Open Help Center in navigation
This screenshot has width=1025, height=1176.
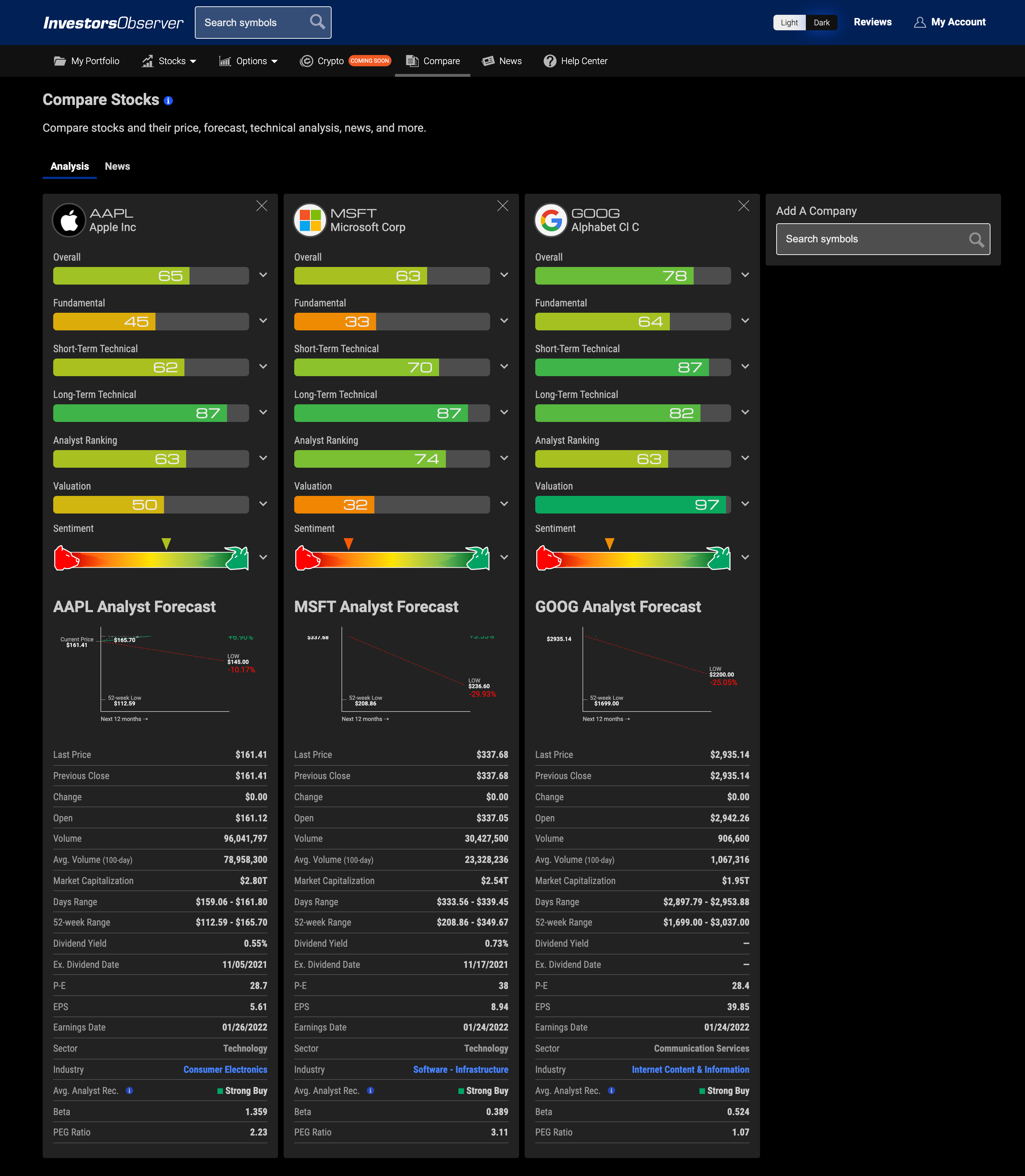point(575,61)
